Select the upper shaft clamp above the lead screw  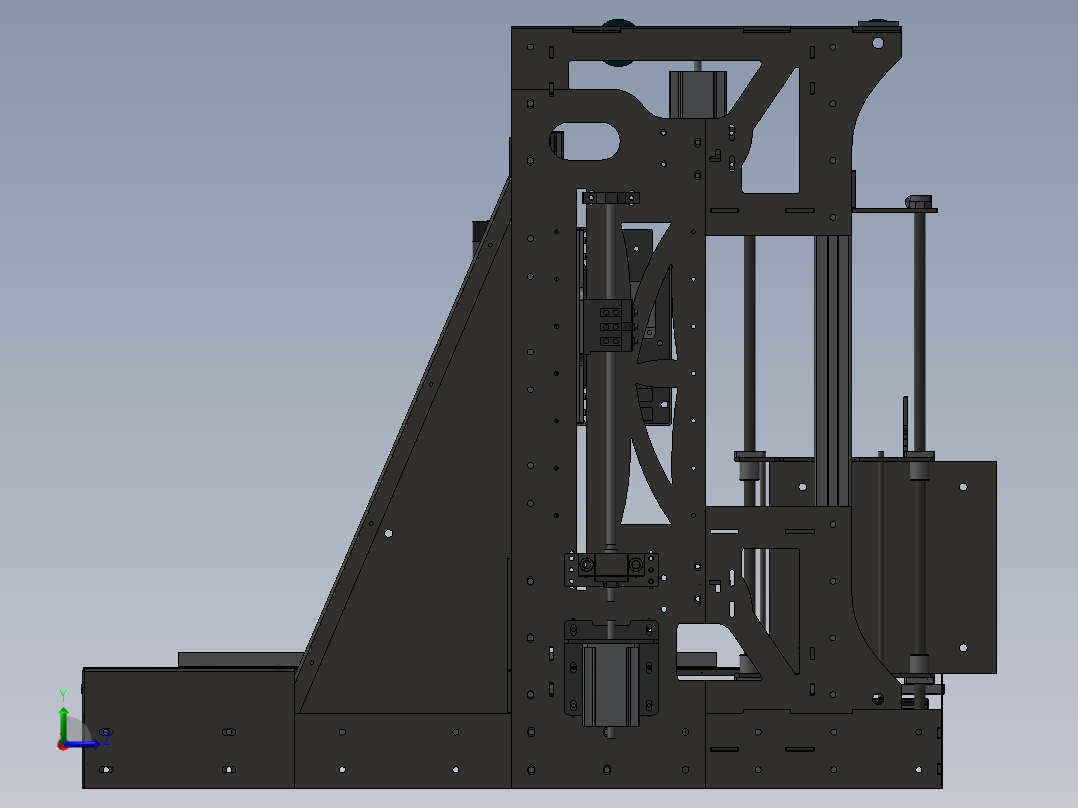tap(610, 198)
